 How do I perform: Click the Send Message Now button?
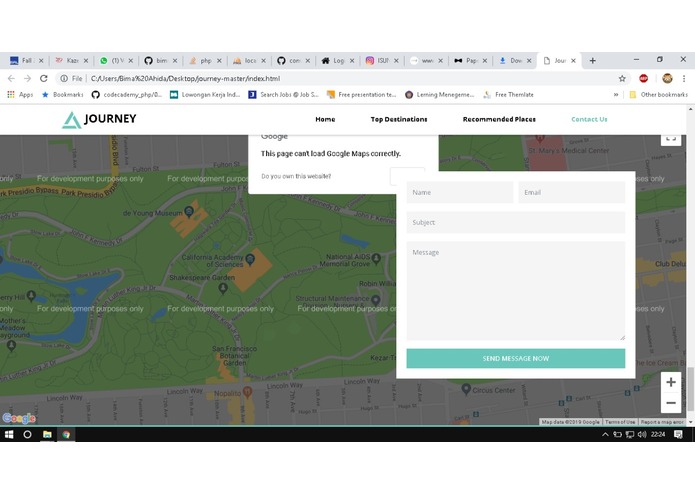click(x=515, y=358)
